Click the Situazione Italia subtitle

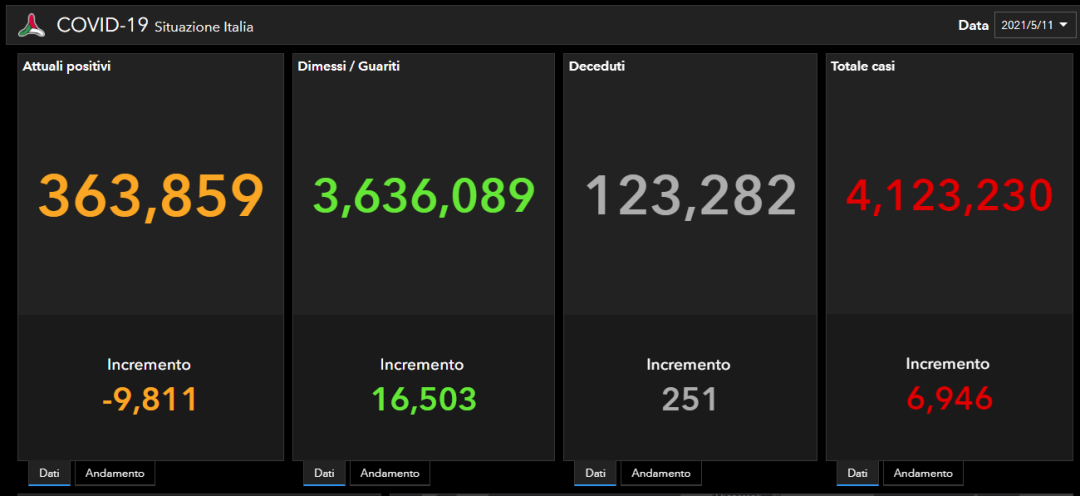(x=204, y=28)
